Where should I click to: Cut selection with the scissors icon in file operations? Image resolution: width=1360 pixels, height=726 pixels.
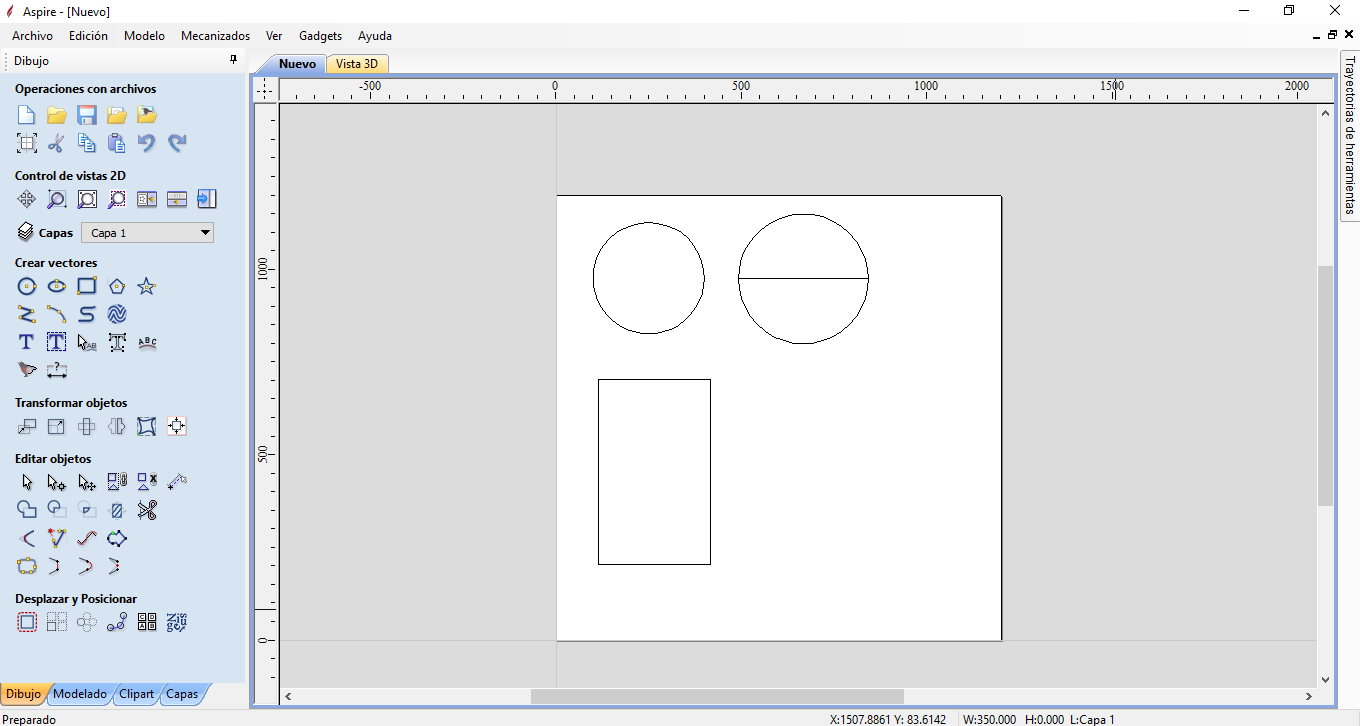pyautogui.click(x=57, y=143)
